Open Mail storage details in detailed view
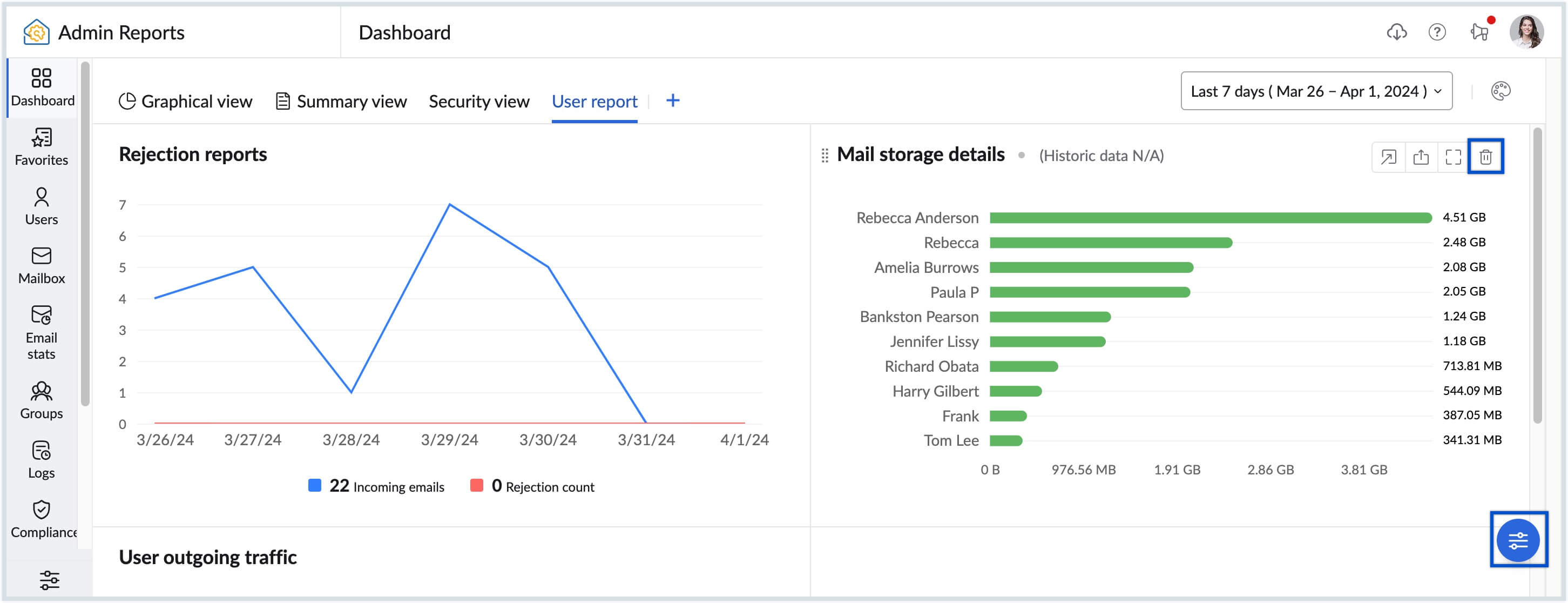This screenshot has height=603, width=1568. (1388, 157)
